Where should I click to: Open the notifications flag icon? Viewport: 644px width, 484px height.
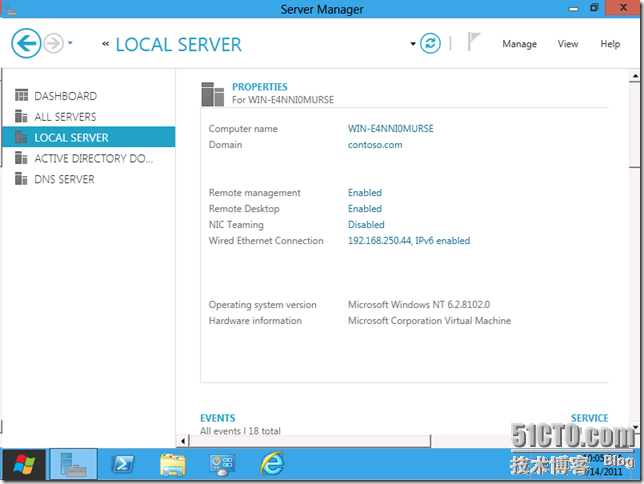[x=474, y=41]
